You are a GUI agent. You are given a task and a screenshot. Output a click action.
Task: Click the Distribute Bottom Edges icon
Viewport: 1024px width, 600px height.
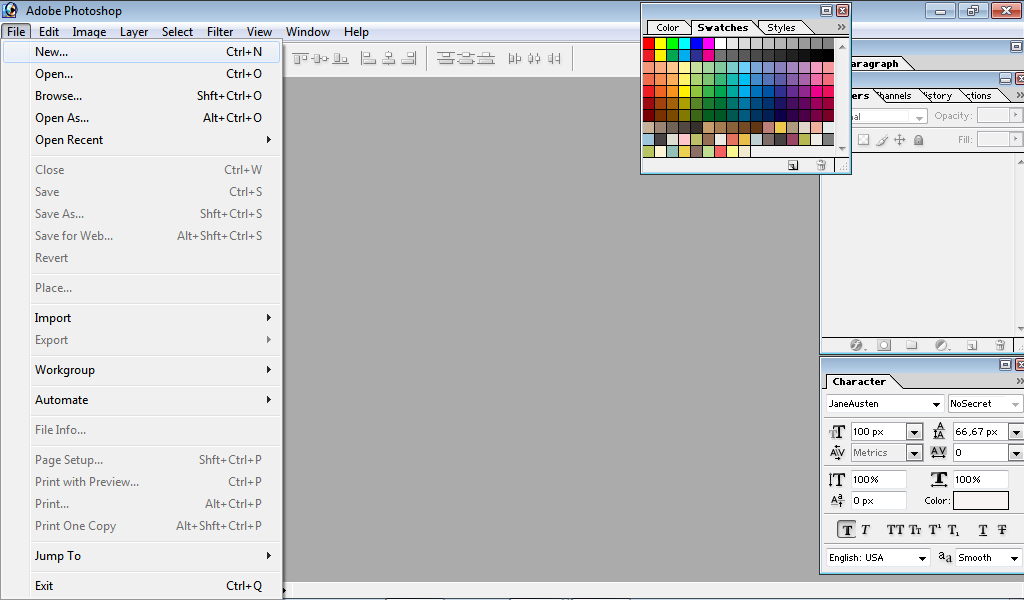tap(486, 59)
